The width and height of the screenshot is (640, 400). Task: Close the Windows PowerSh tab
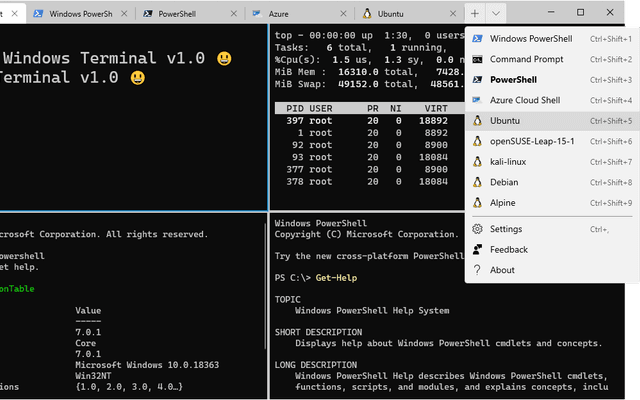point(124,14)
